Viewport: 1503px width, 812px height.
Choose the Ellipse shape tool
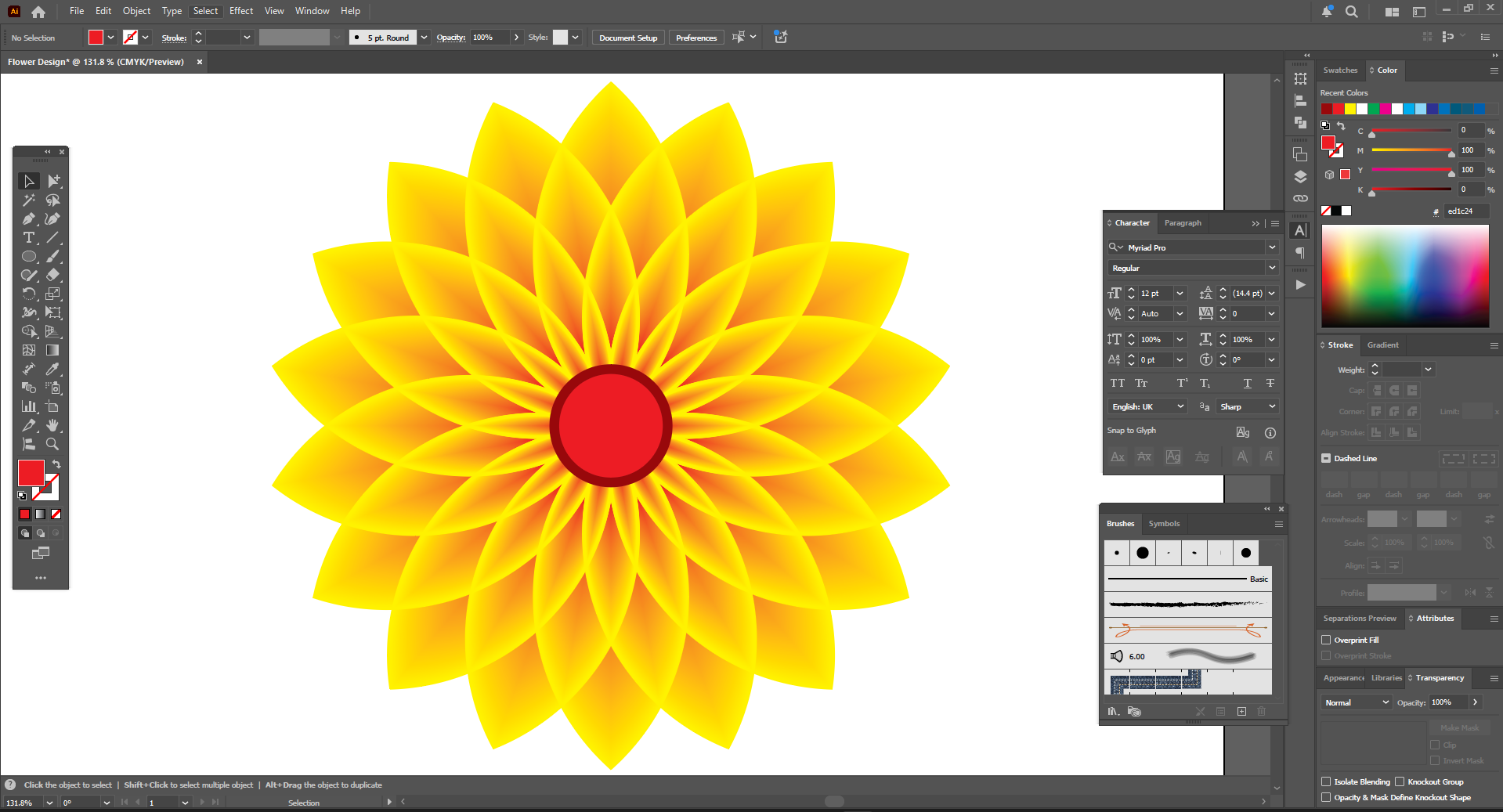click(x=29, y=257)
